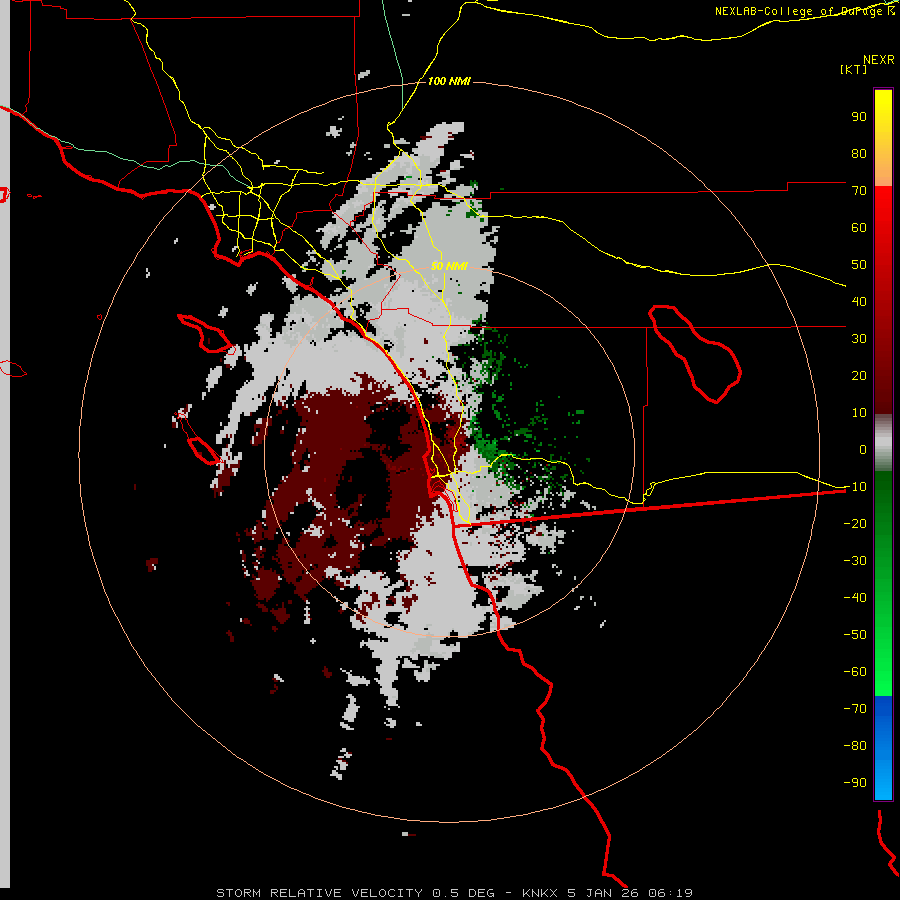Click the -80 value on velocity scale
The height and width of the screenshot is (900, 900).
pos(855,746)
